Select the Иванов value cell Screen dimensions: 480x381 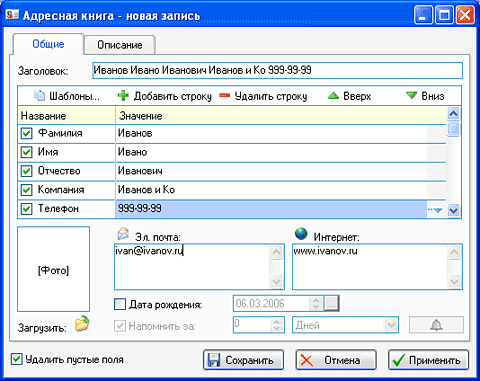(x=271, y=134)
